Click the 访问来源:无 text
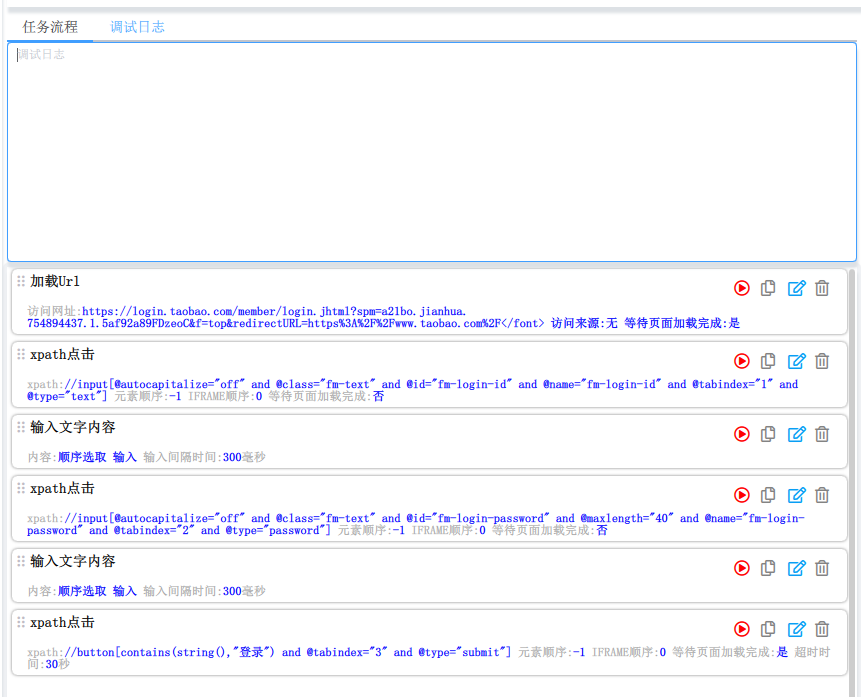This screenshot has height=697, width=861. [584, 324]
